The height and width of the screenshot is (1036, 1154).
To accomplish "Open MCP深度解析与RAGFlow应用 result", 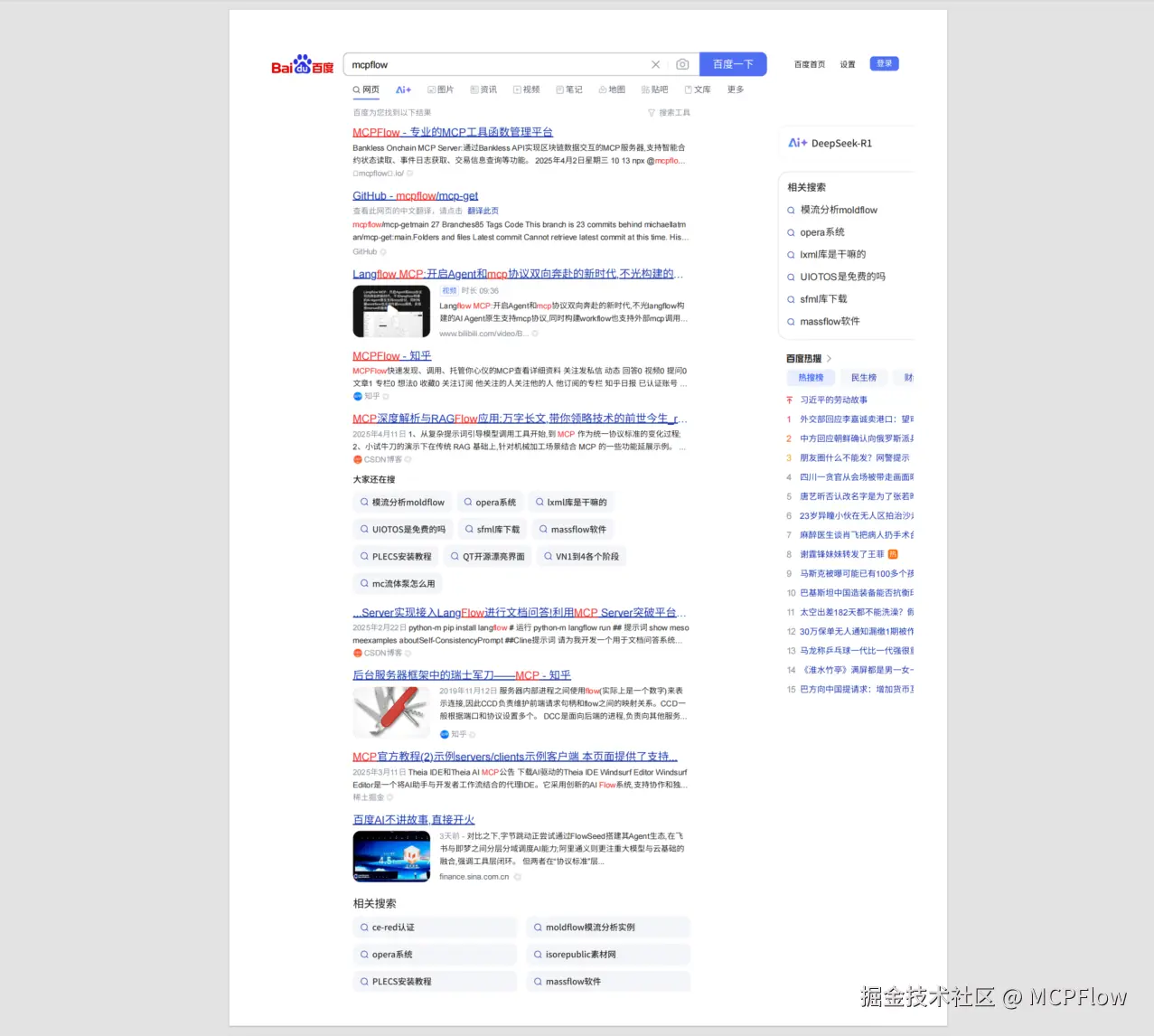I will point(520,419).
